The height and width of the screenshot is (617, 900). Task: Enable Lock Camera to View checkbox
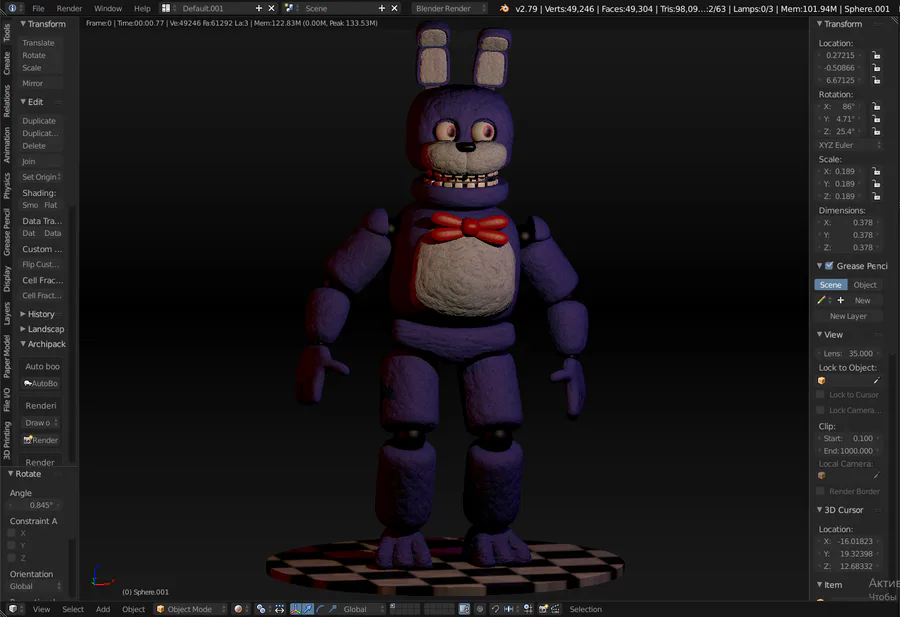coord(820,410)
